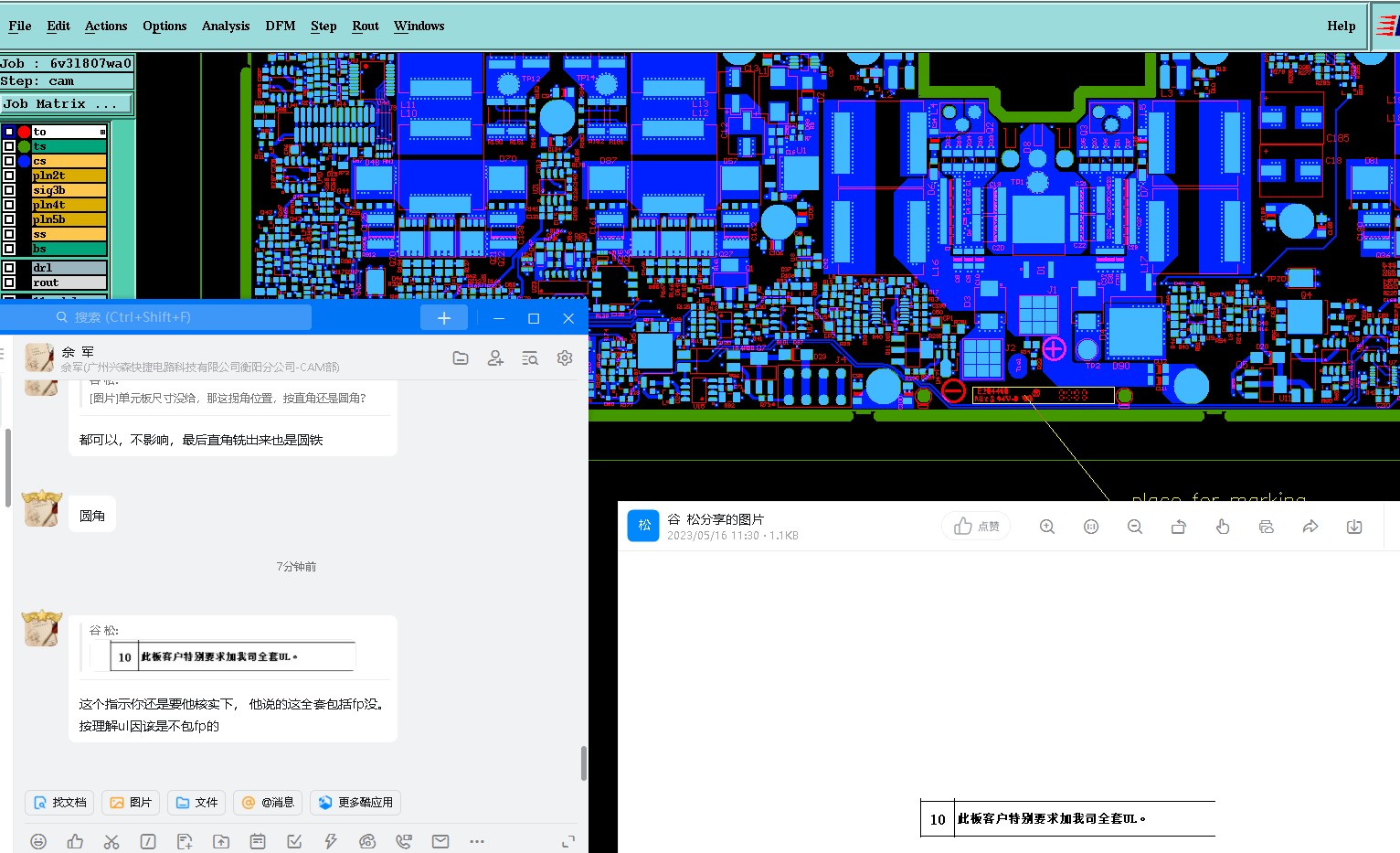Viewport: 1400px width, 853px height.
Task: Open the calendar schedule icon in chat toolbar
Action: (x=258, y=841)
